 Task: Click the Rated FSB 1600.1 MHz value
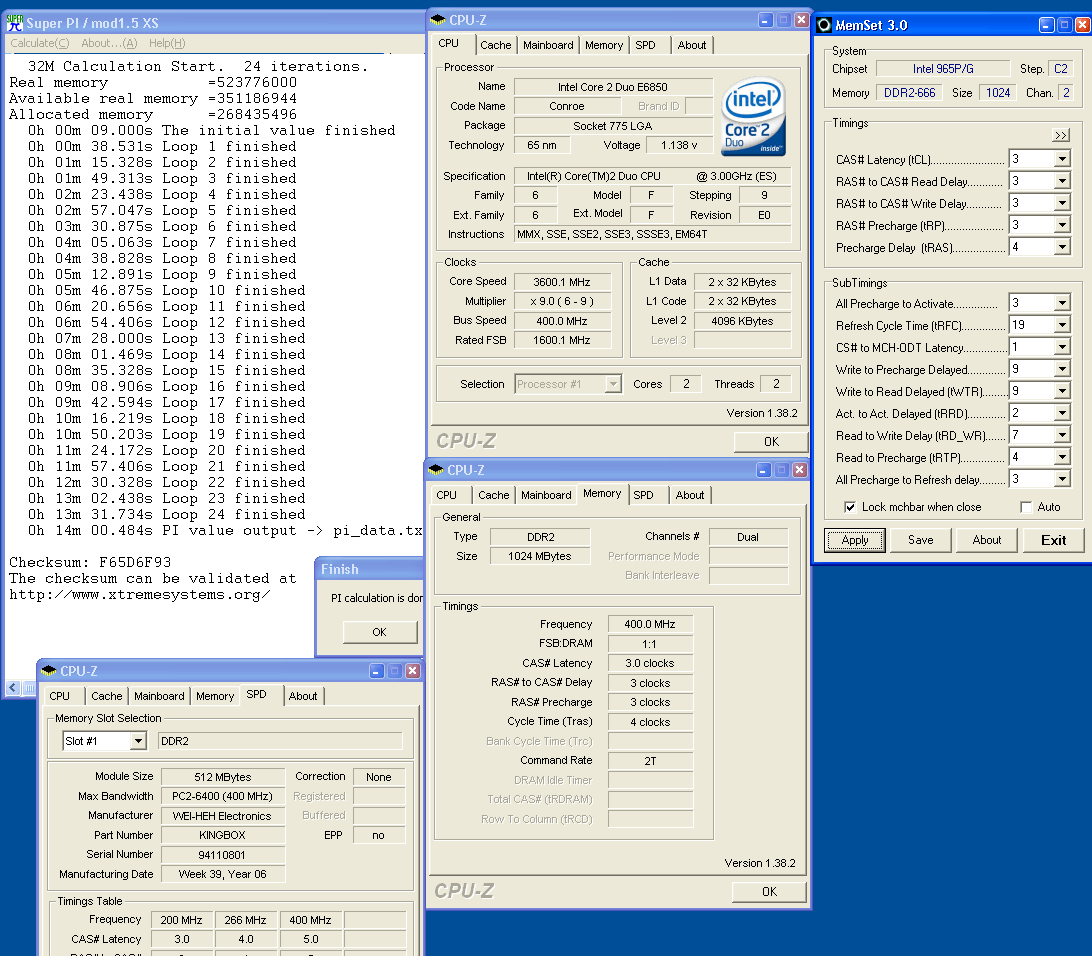[562, 340]
